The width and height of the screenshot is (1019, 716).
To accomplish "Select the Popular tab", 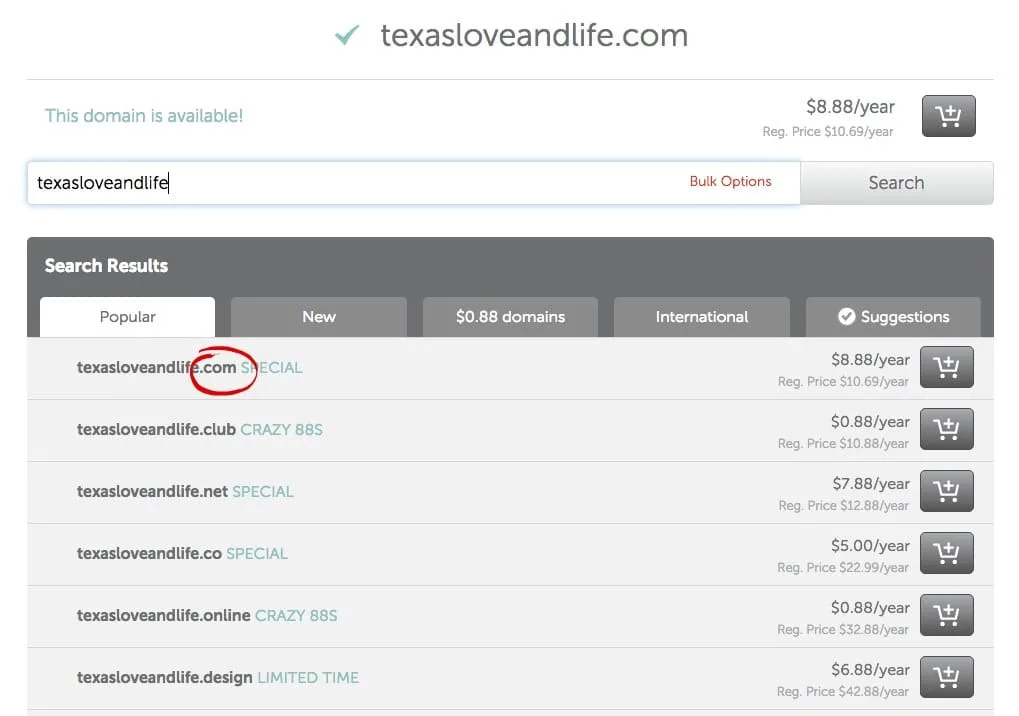I will pyautogui.click(x=127, y=316).
